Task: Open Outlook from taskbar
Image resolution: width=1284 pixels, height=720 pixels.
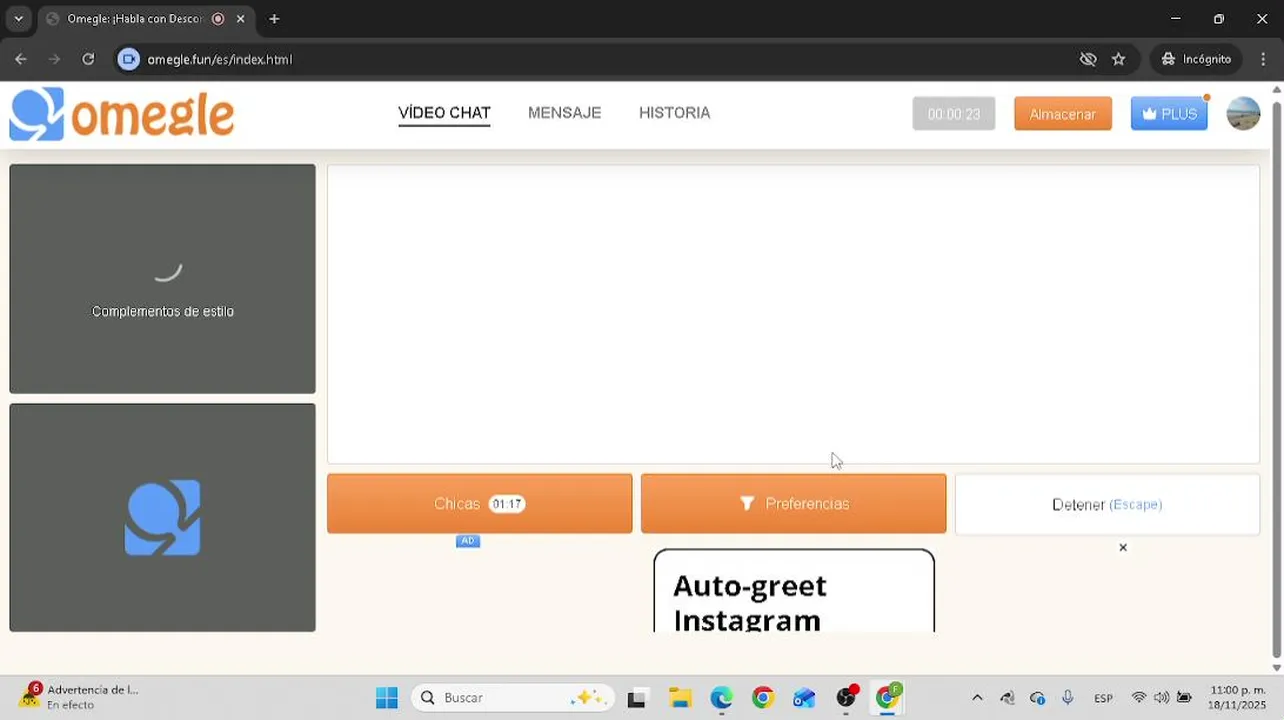Action: click(x=805, y=698)
